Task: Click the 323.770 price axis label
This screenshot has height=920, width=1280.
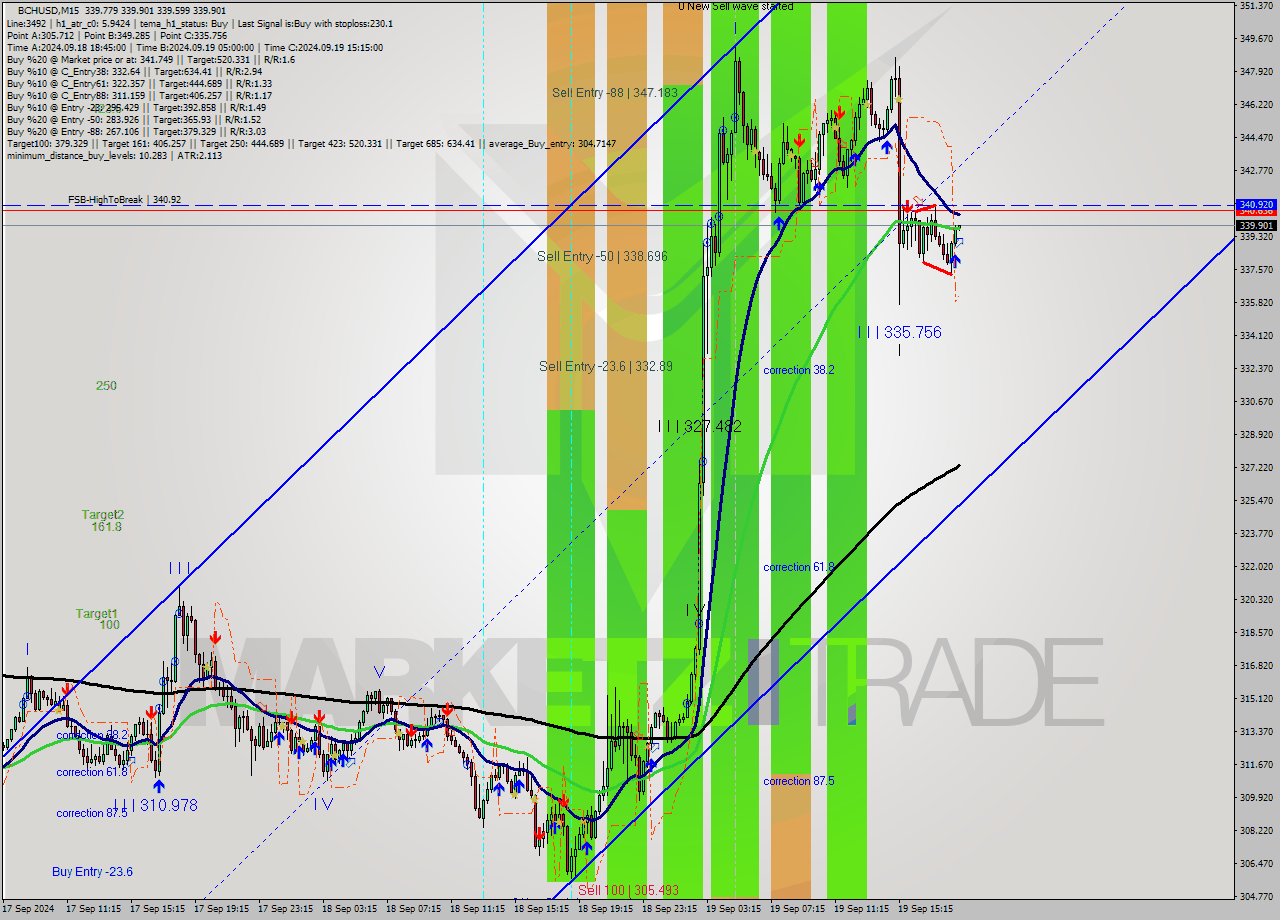Action: [x=1257, y=534]
